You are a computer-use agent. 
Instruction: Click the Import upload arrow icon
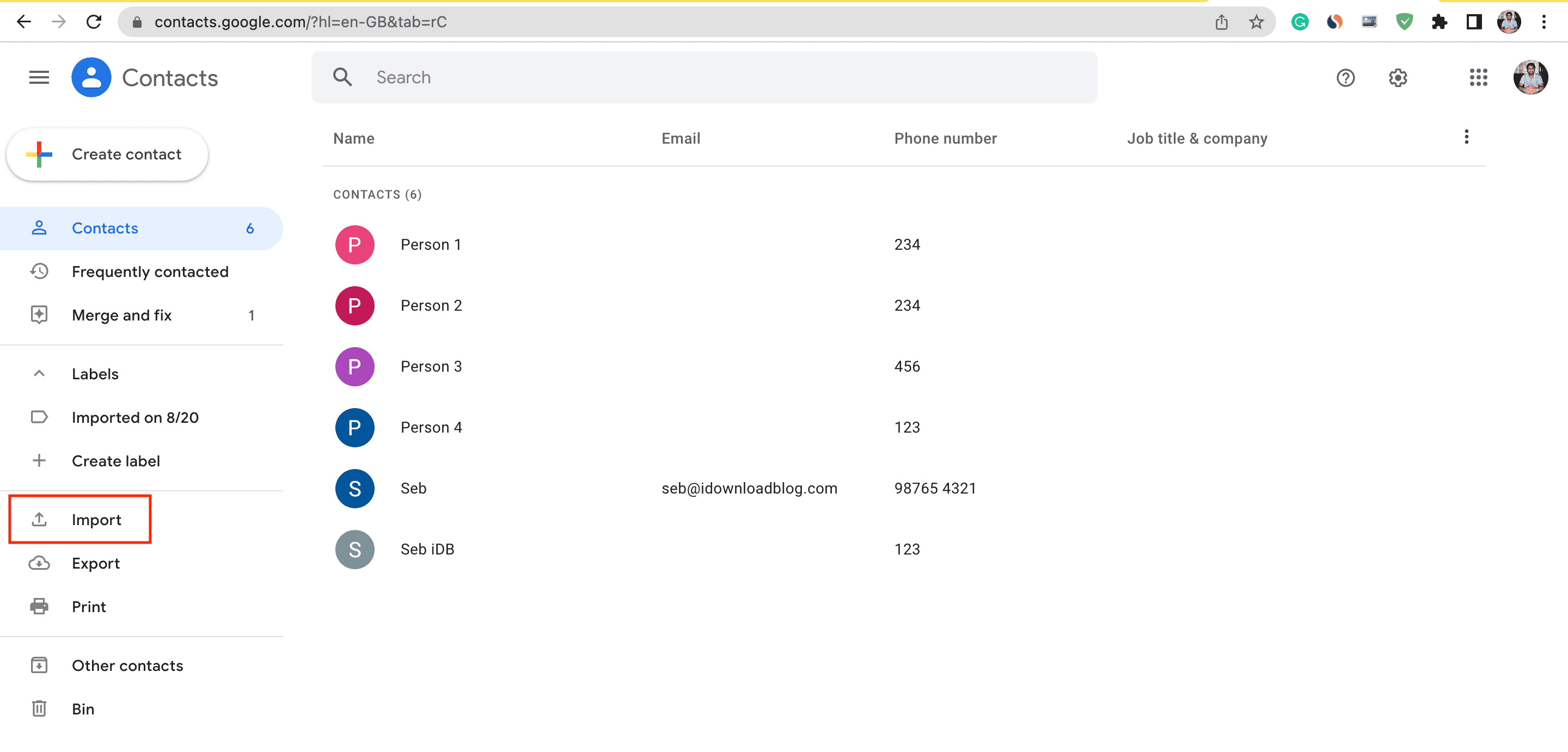39,519
